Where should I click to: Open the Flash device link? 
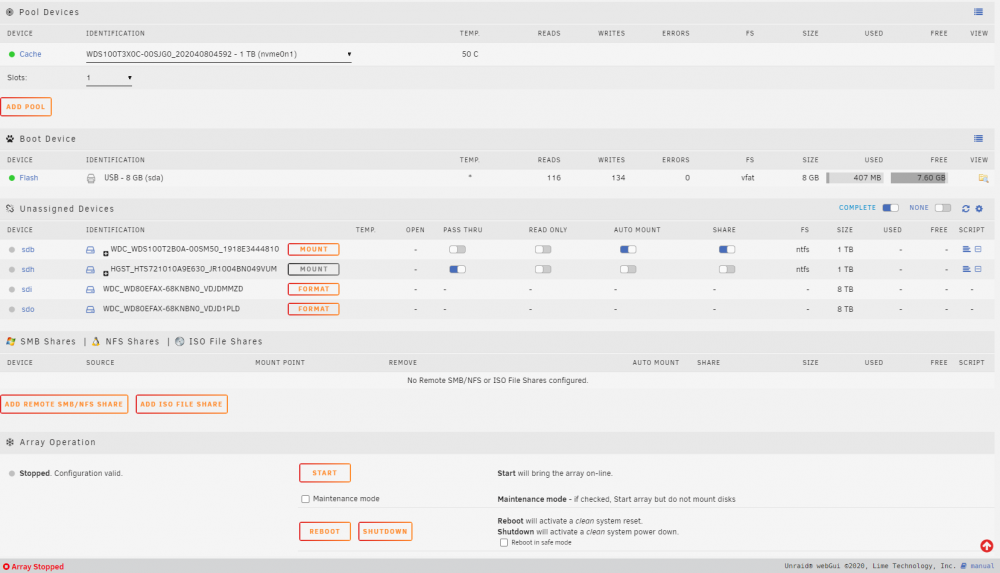coord(29,178)
